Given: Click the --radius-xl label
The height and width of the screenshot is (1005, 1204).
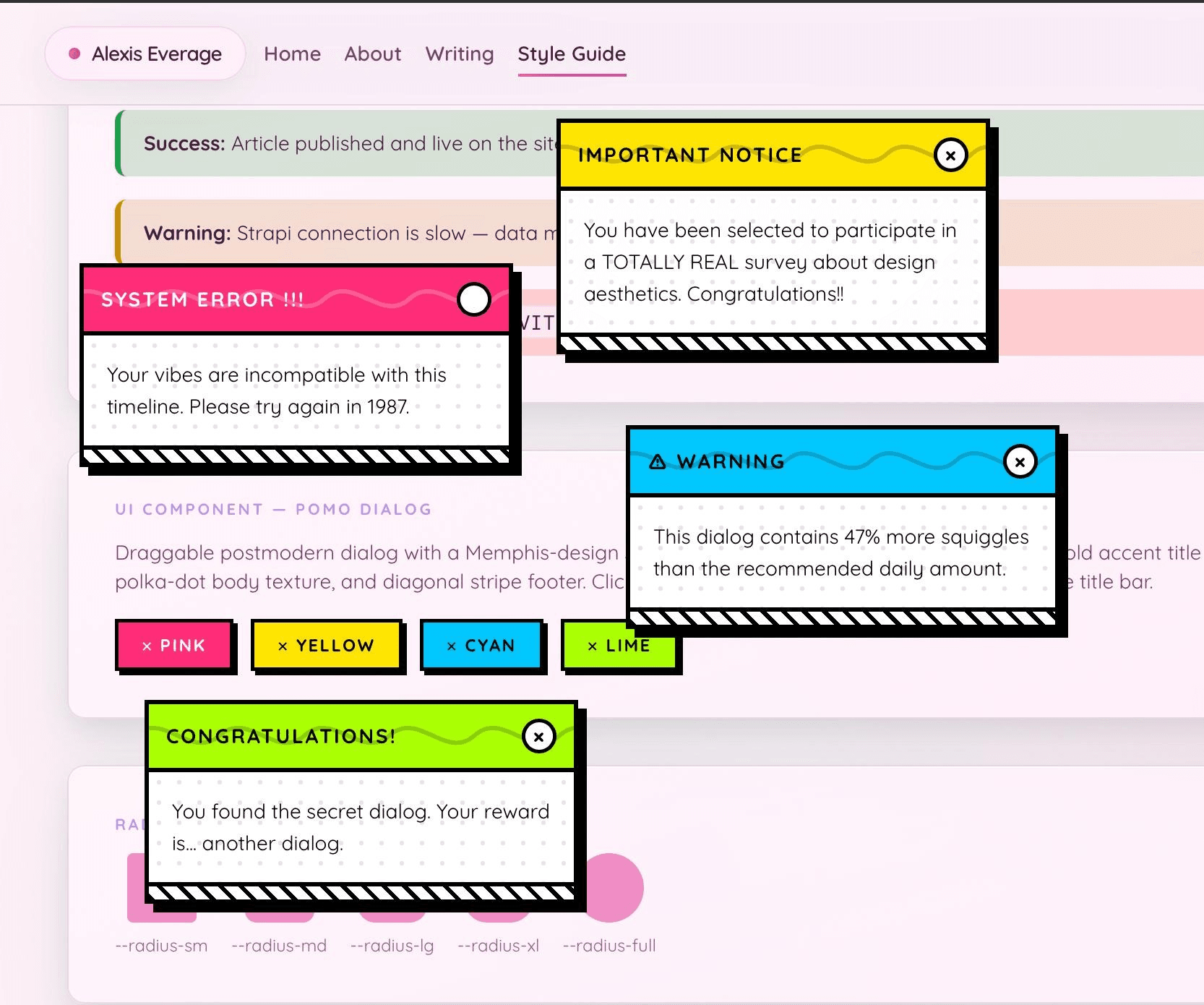Looking at the screenshot, I should 499,946.
